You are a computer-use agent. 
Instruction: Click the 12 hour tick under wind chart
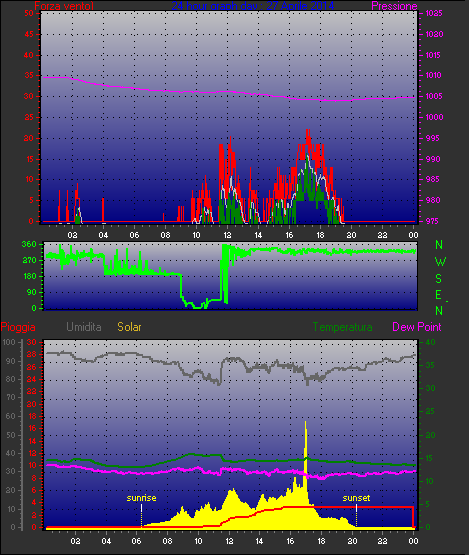tap(227, 235)
